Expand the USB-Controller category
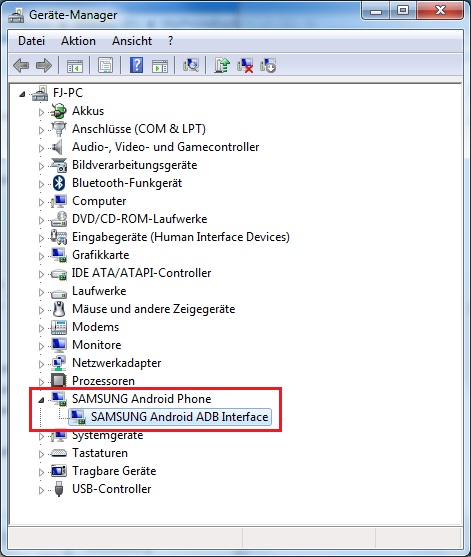The width and height of the screenshot is (471, 557). click(41, 490)
